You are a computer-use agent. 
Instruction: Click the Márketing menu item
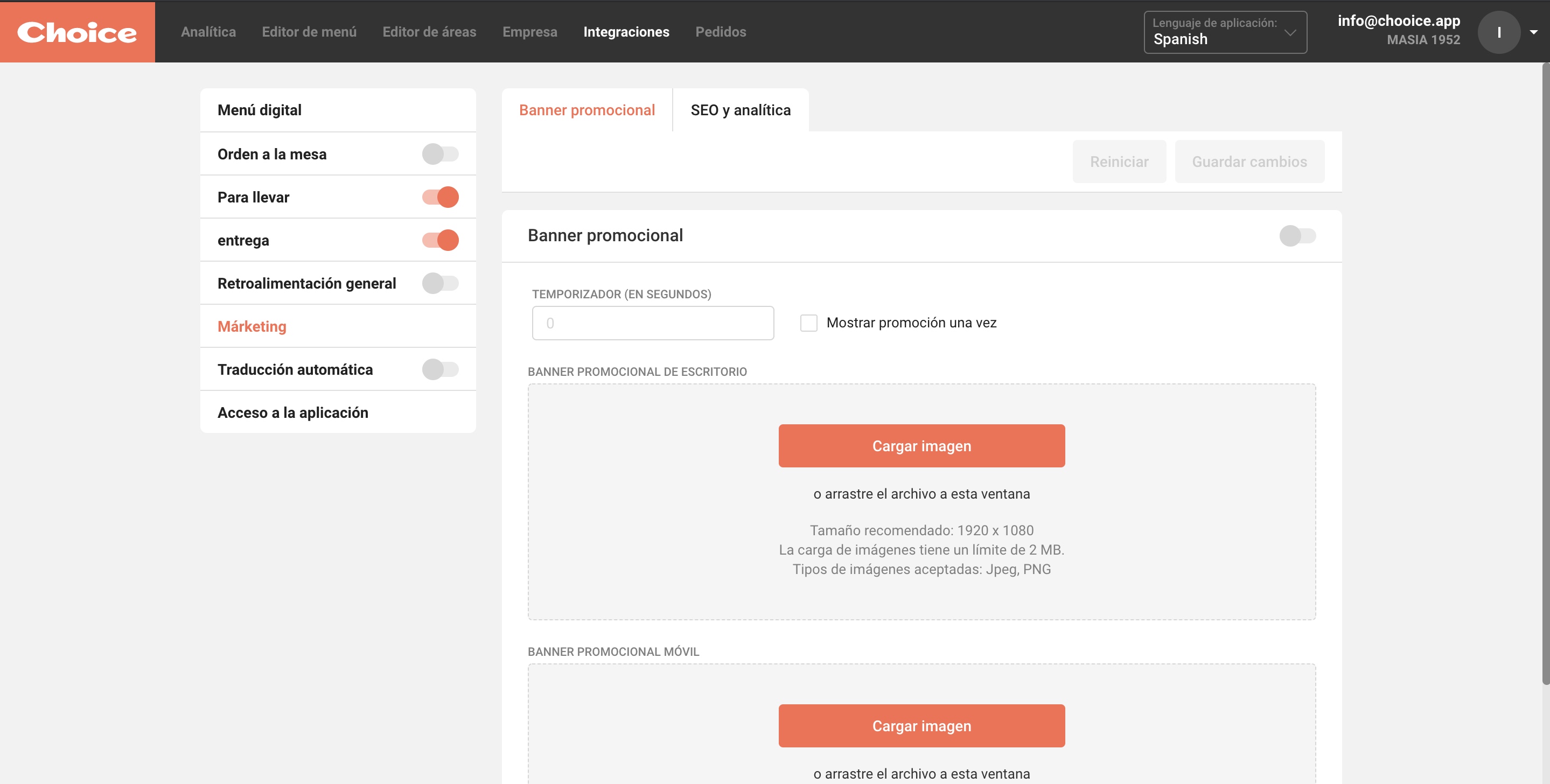[252, 326]
